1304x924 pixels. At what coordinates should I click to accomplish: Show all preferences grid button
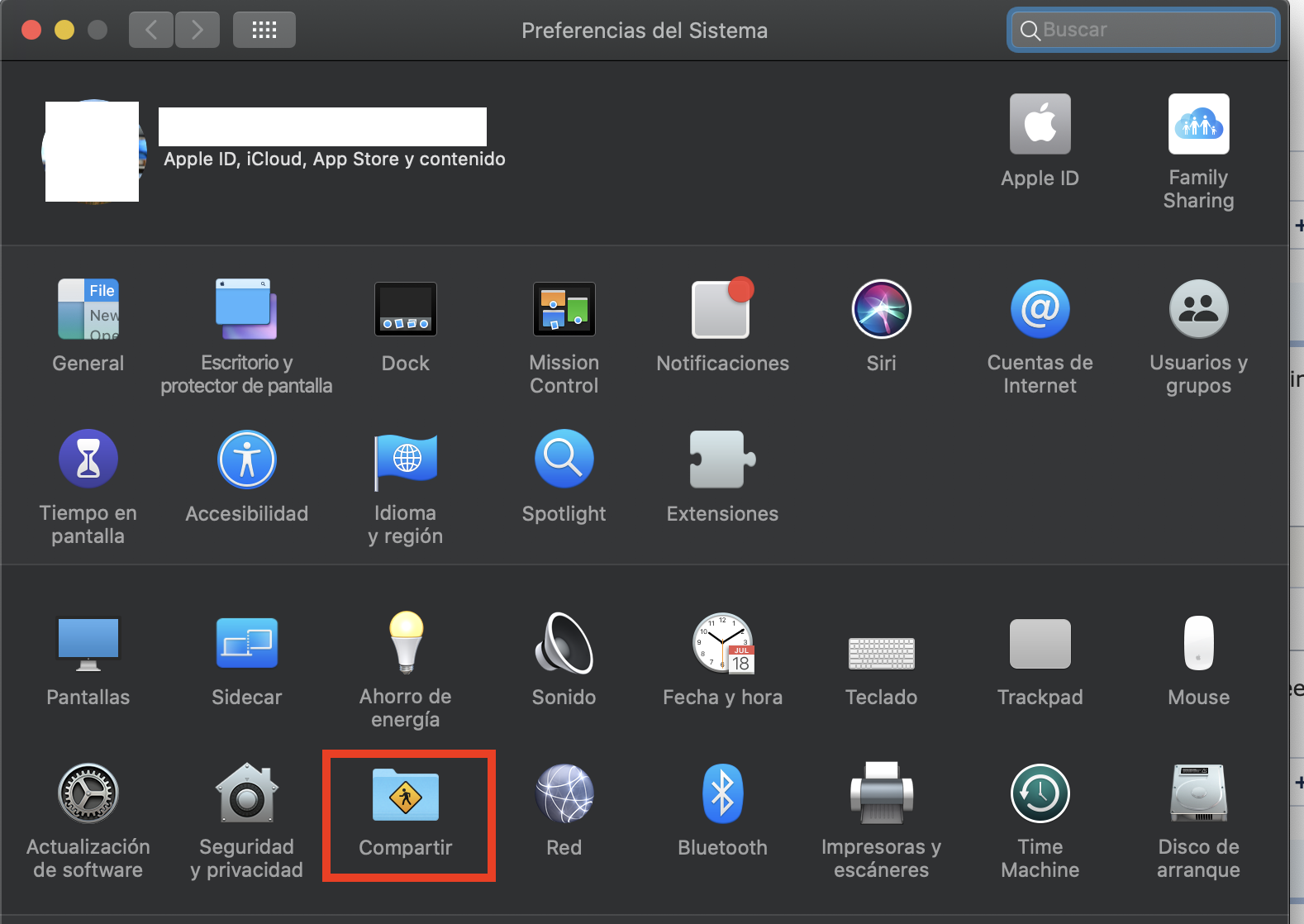point(264,31)
